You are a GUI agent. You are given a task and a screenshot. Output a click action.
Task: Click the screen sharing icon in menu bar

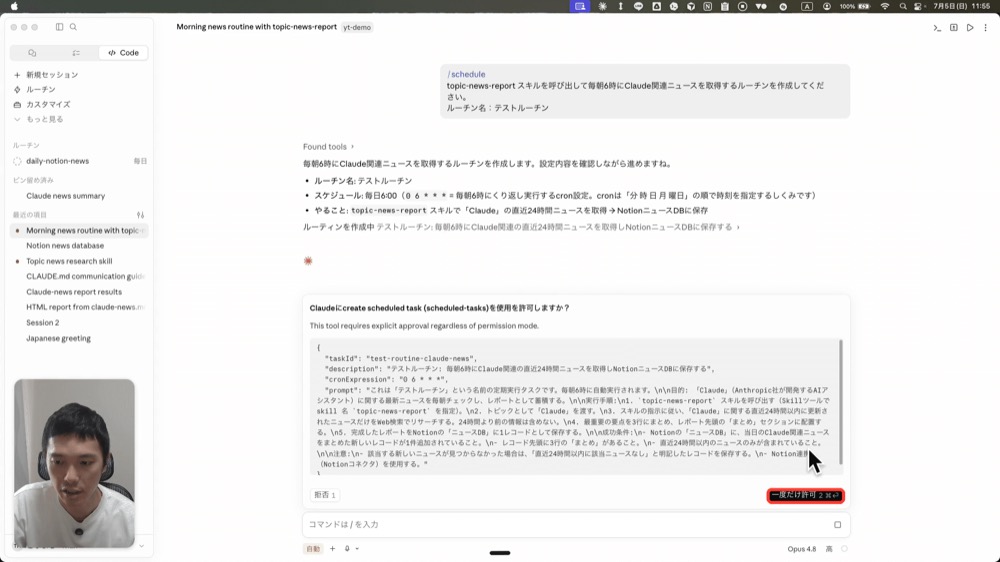580,6
